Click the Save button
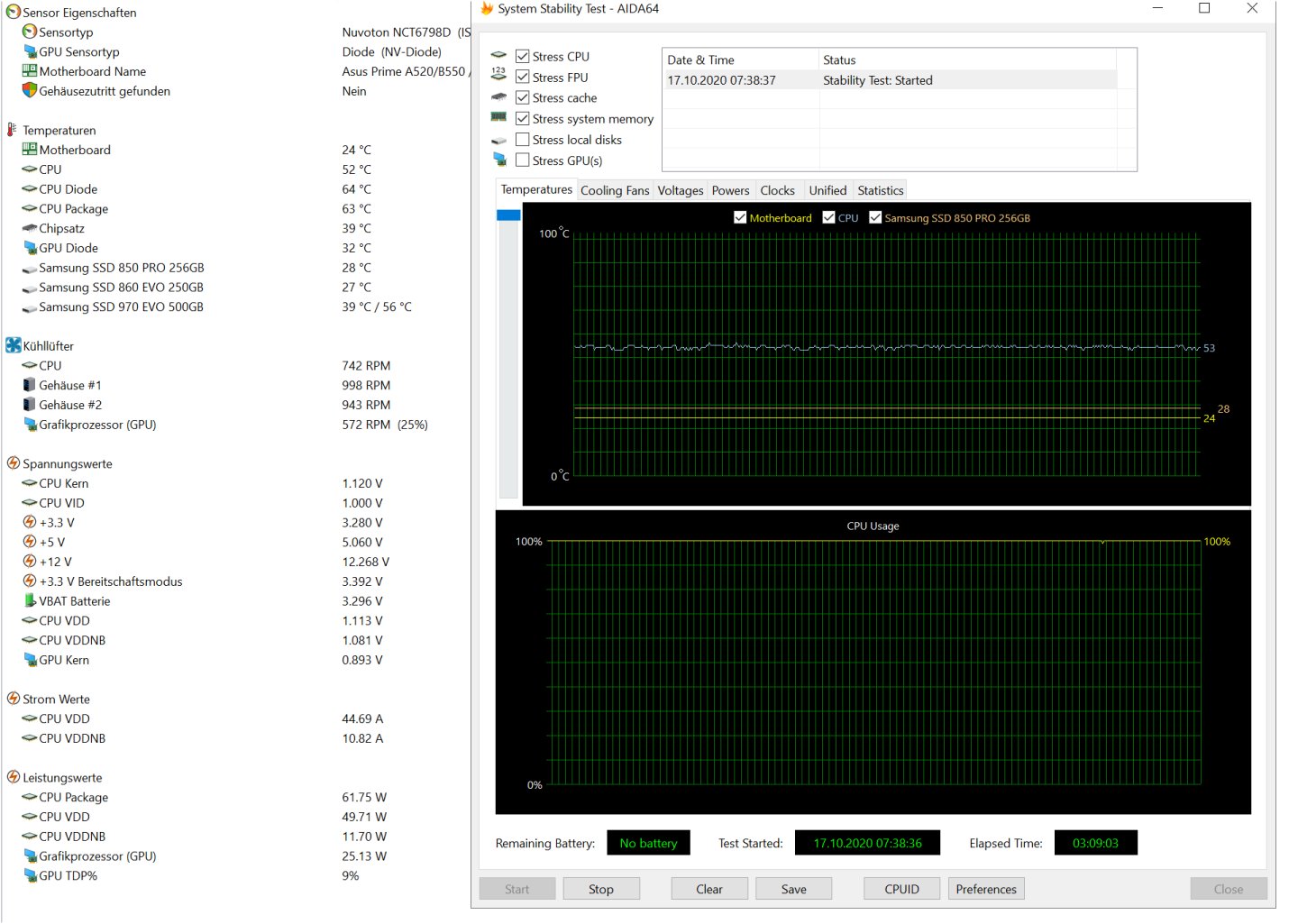 [x=793, y=889]
